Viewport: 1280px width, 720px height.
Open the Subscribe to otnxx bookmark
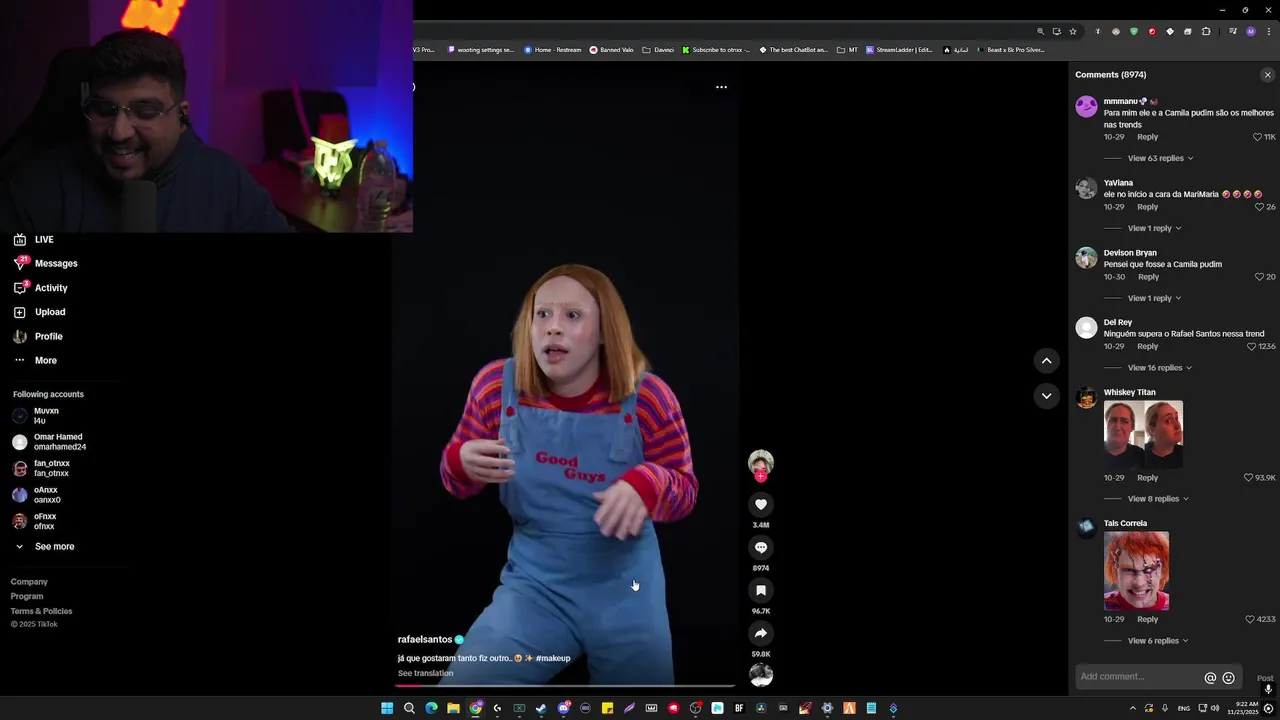click(x=716, y=50)
